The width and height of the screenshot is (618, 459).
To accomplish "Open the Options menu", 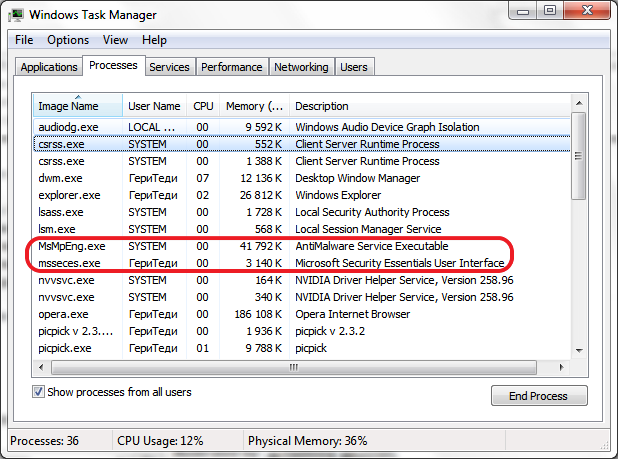I will [x=68, y=40].
